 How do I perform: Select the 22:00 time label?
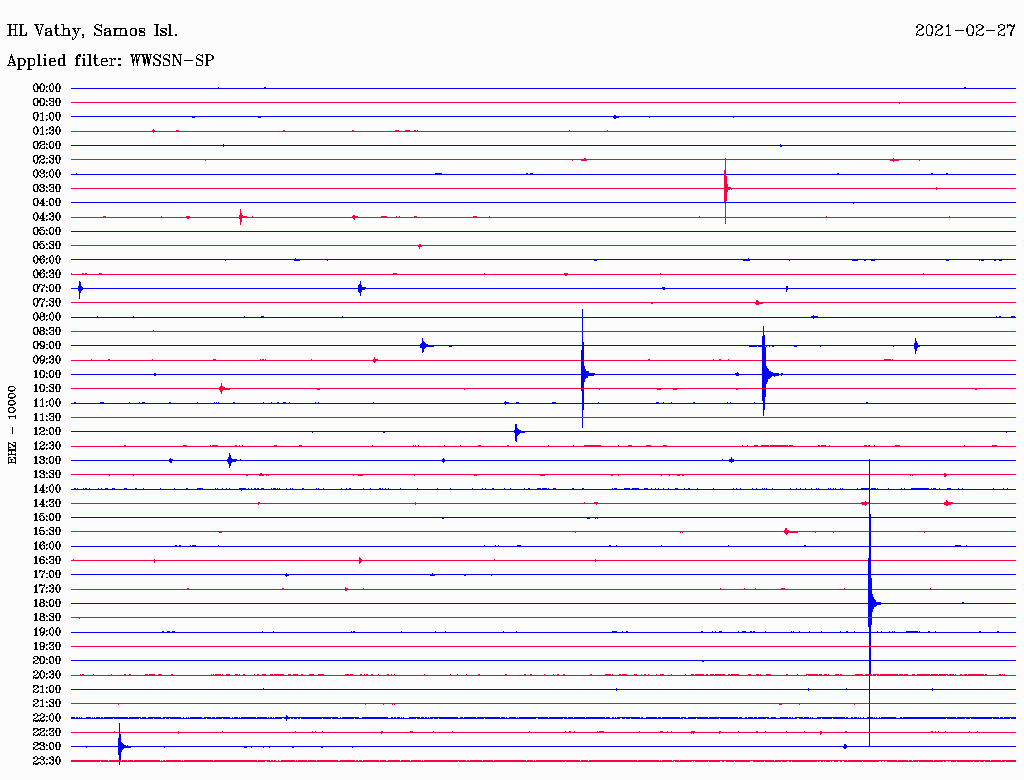pos(46,717)
